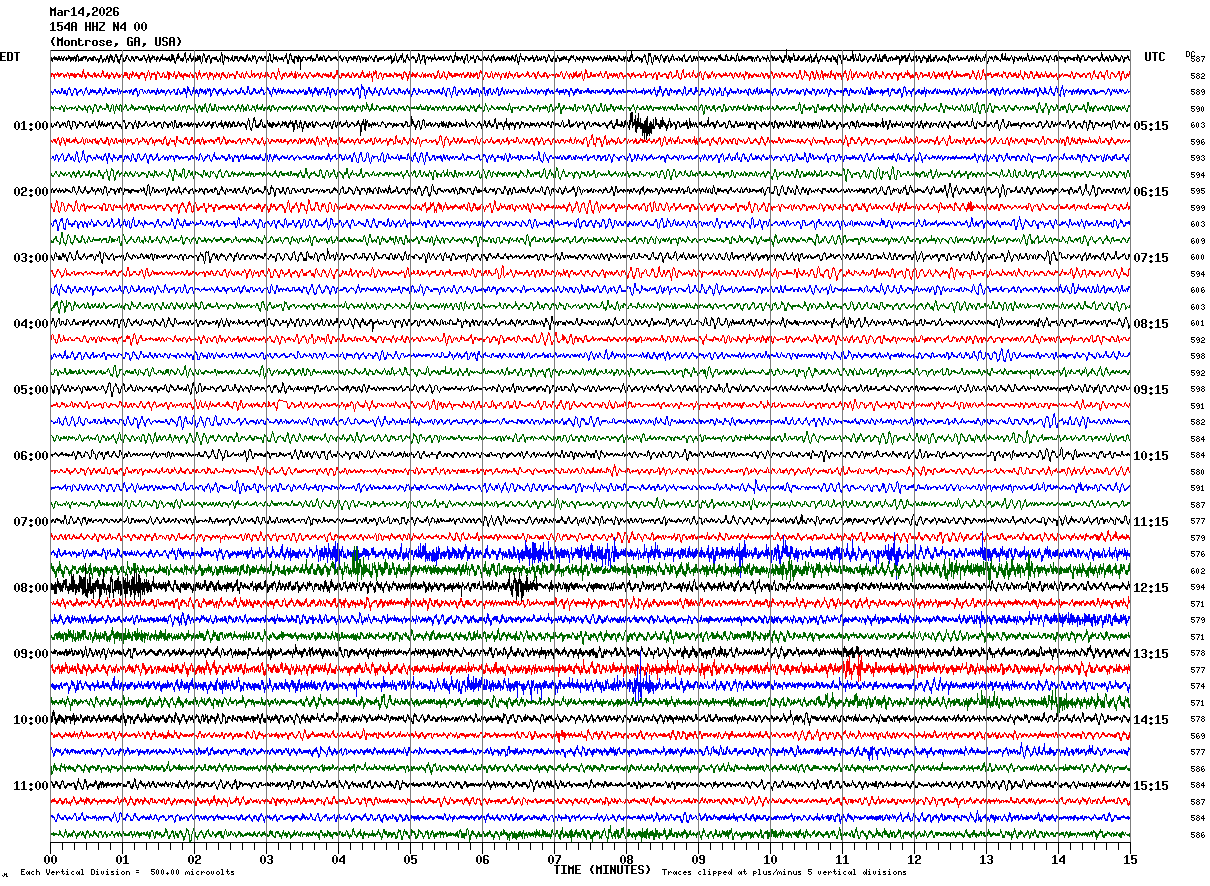Click the '09' minute axis tick label

coord(698,859)
